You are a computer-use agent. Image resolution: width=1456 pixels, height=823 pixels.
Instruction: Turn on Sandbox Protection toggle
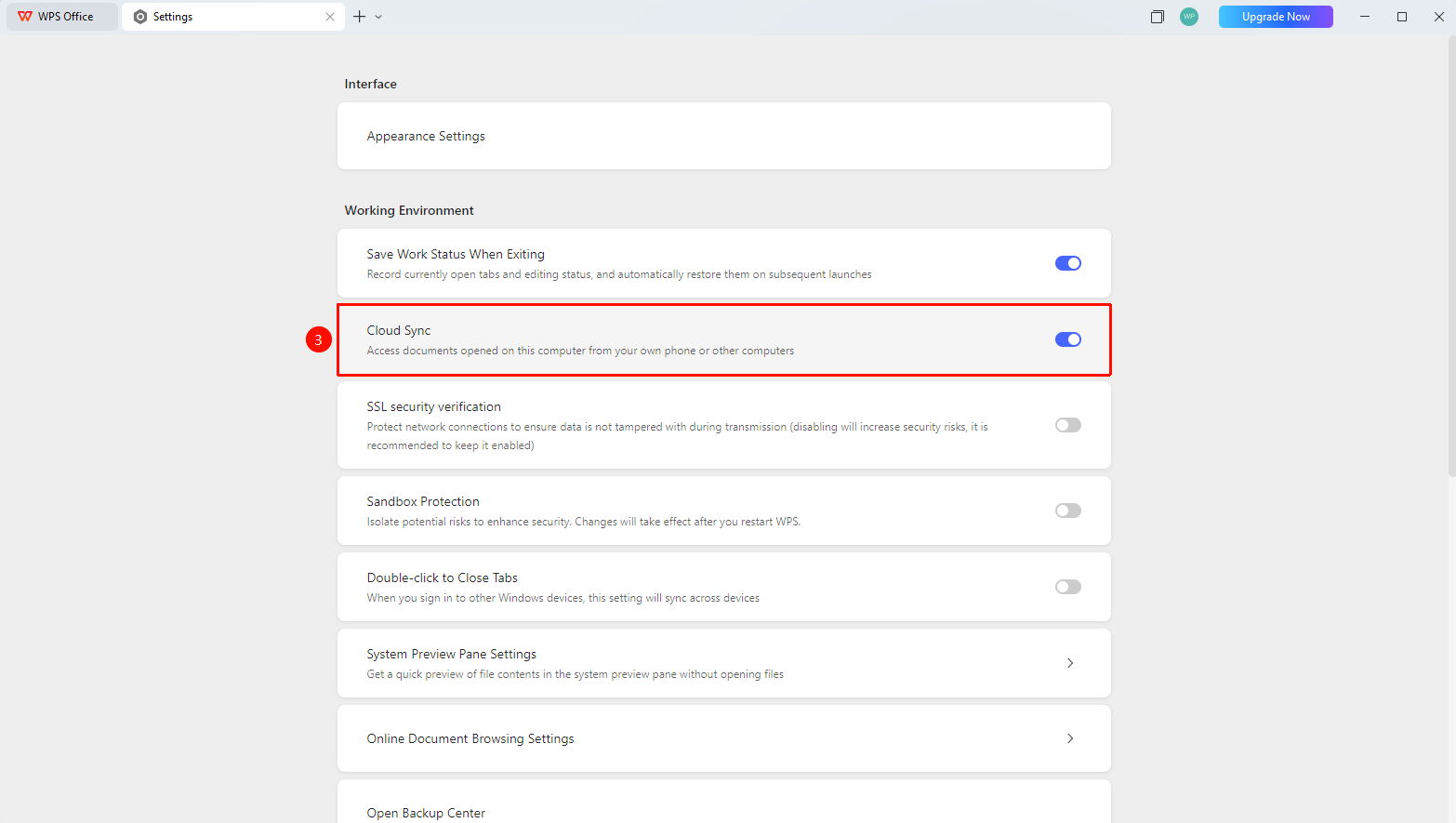[x=1068, y=511]
